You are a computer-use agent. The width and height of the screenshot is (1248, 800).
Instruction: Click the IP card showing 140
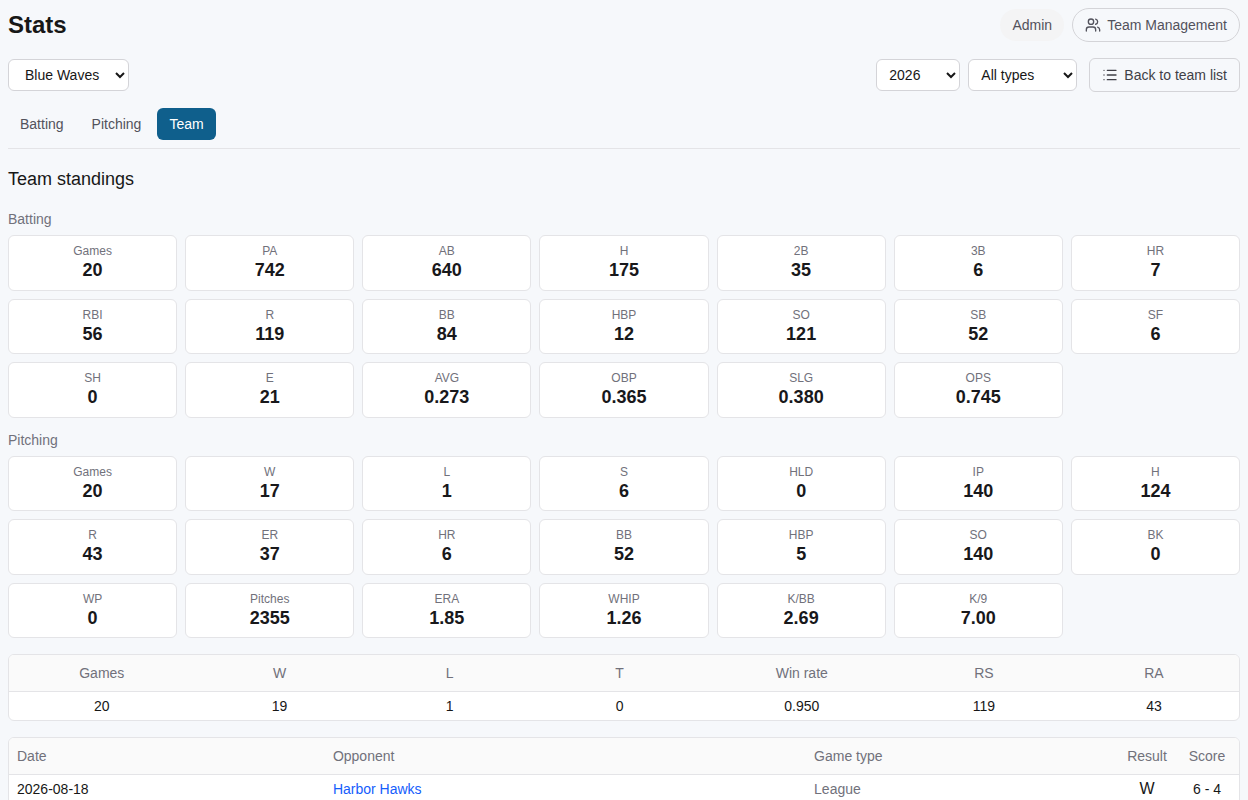978,483
